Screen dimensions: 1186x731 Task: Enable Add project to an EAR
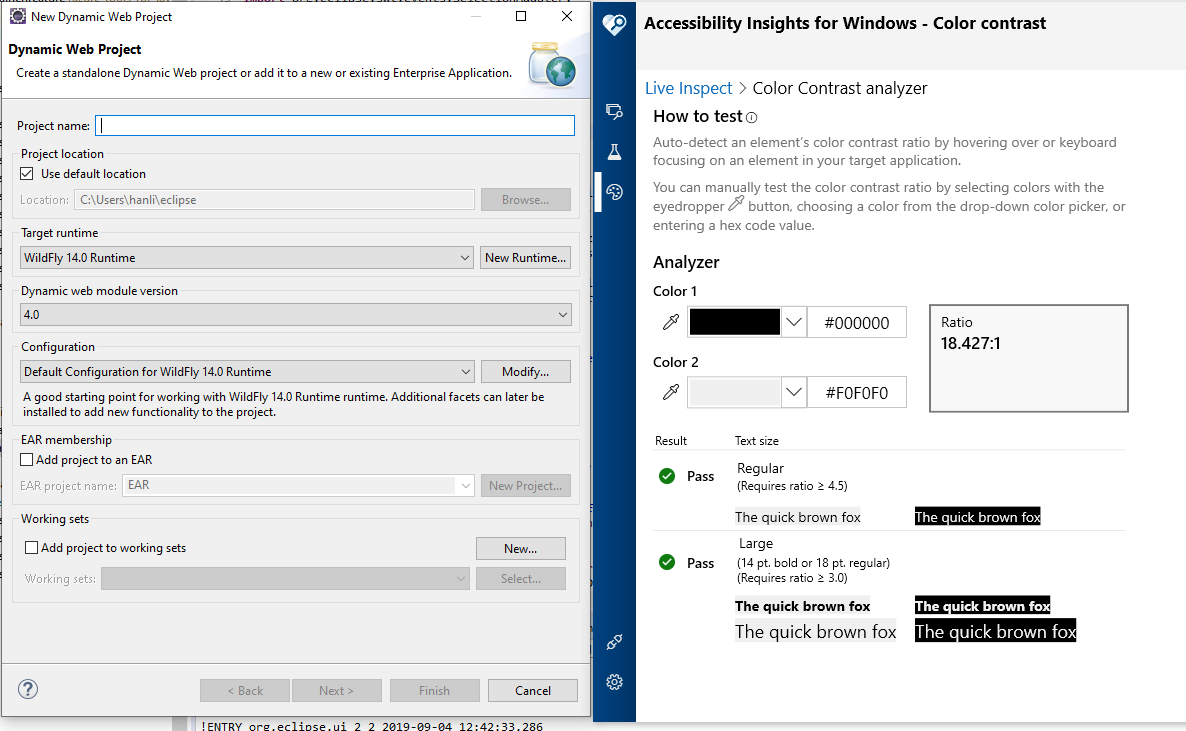point(24,458)
